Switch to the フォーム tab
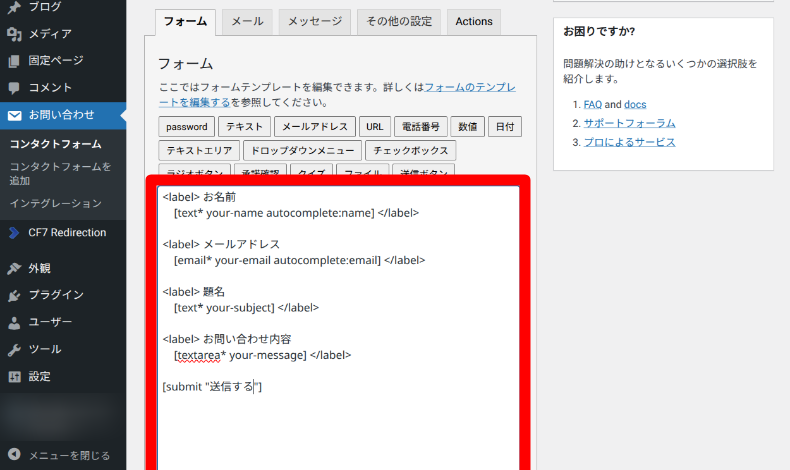The image size is (790, 470). pyautogui.click(x=185, y=22)
